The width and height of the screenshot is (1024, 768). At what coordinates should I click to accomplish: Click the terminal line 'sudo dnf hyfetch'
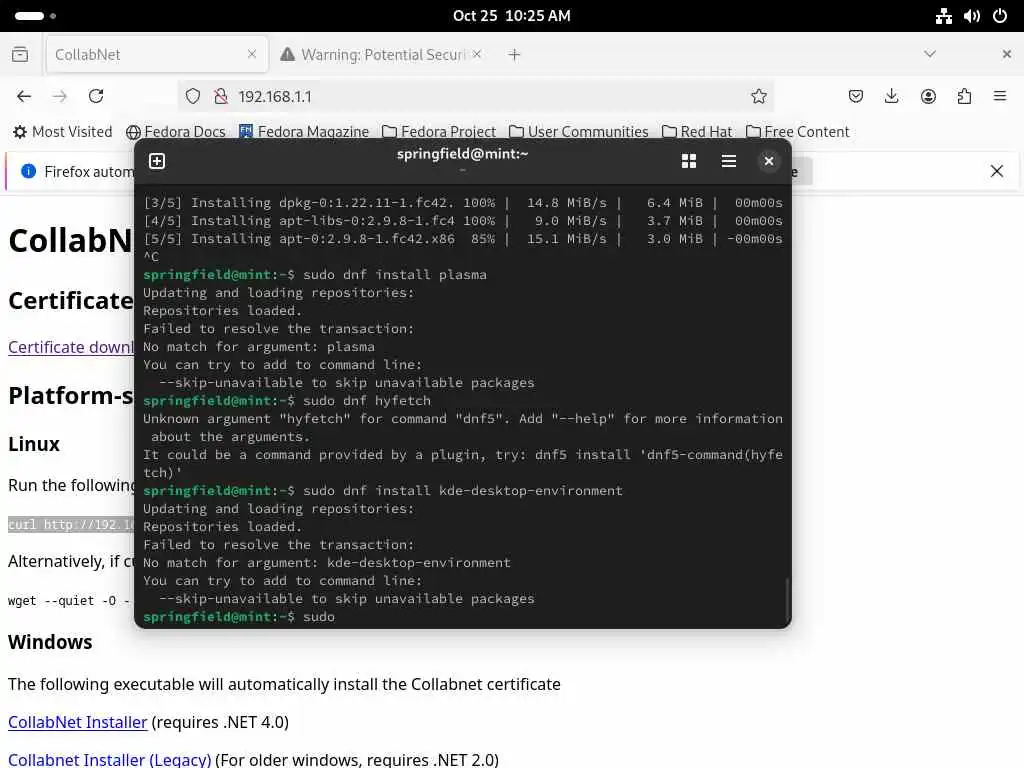coord(367,401)
